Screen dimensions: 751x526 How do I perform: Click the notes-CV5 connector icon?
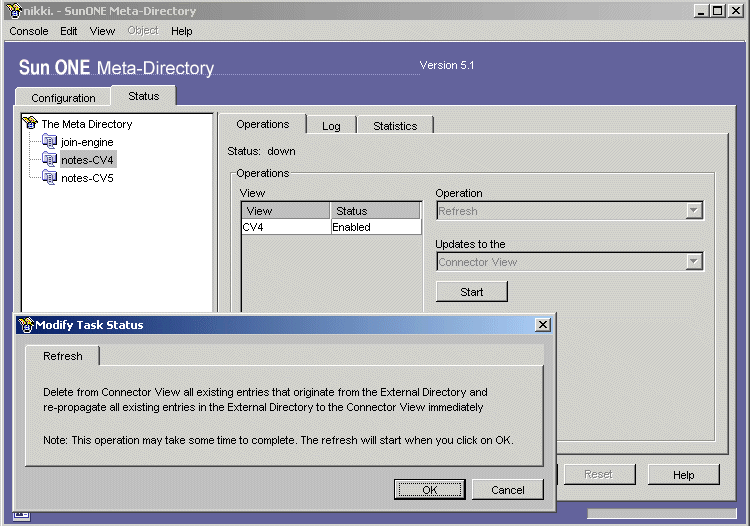[49, 177]
